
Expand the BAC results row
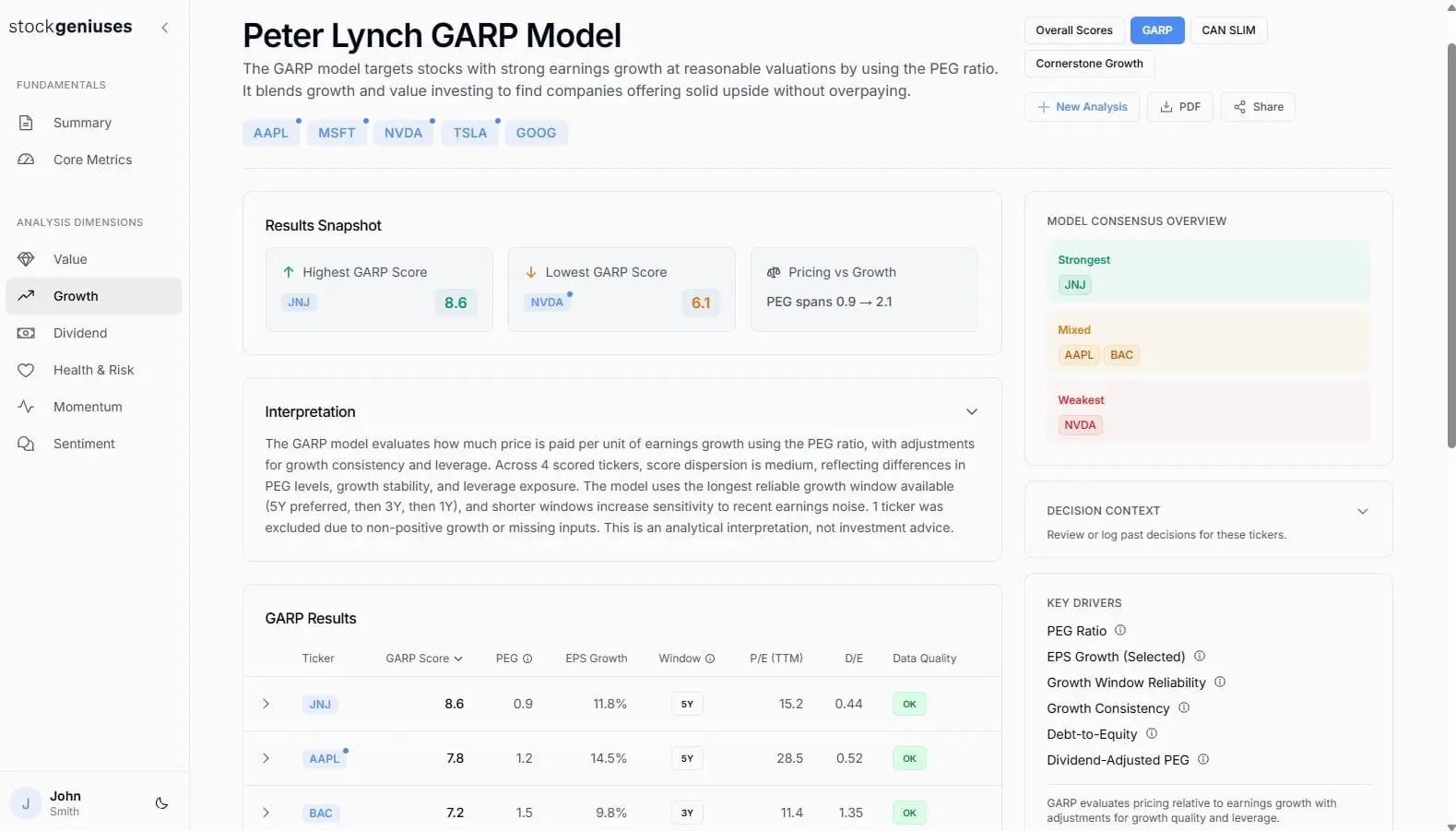(x=266, y=813)
